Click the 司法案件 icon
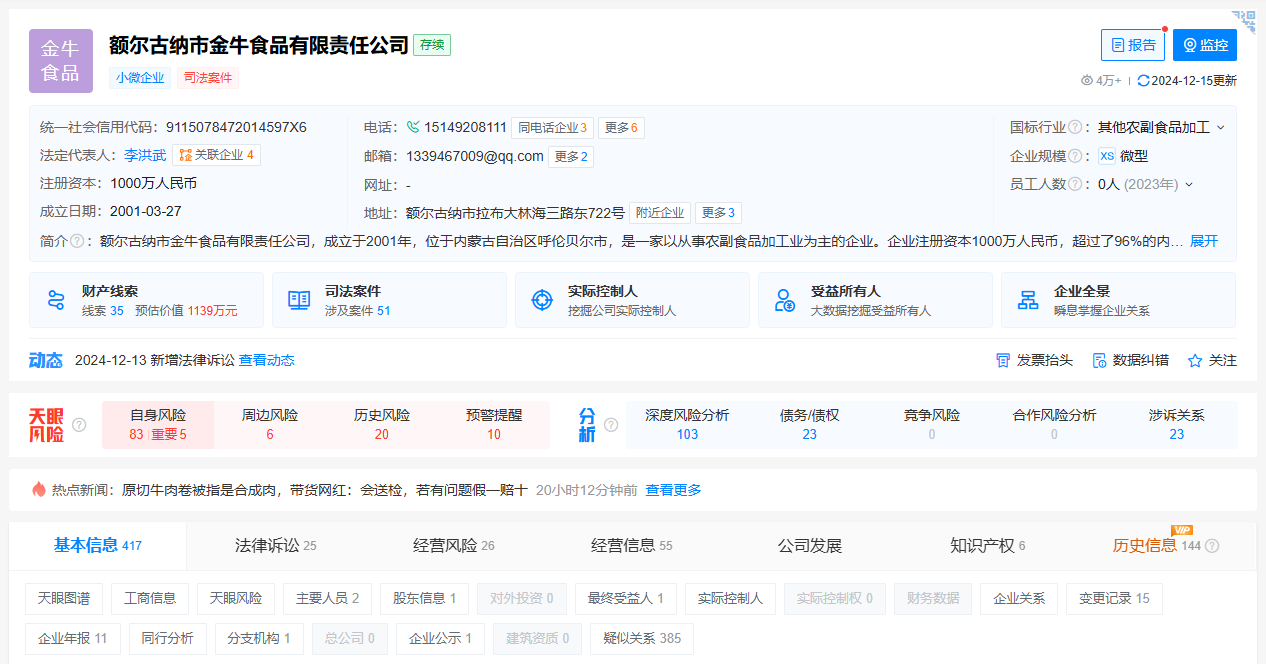The image size is (1266, 664). click(x=298, y=299)
